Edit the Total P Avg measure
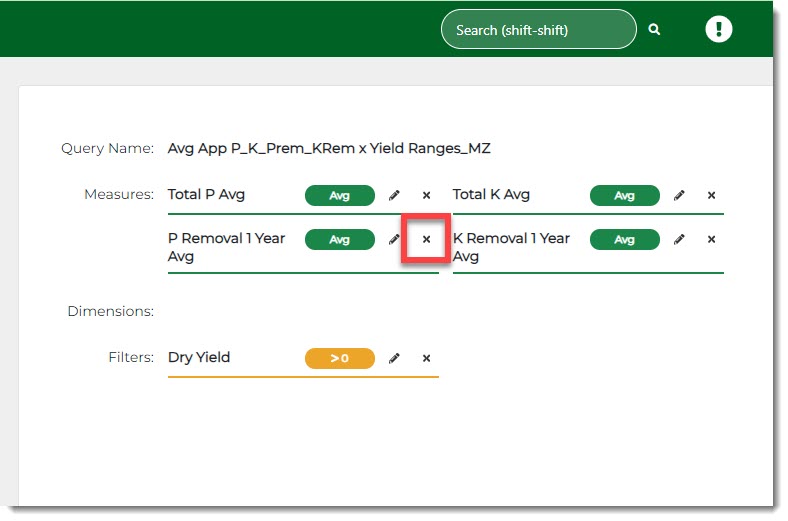 coord(394,195)
